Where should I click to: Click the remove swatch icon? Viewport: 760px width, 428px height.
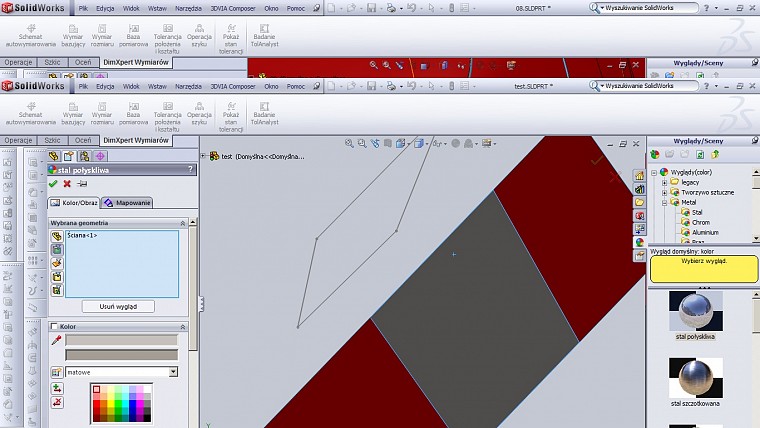tap(57, 402)
